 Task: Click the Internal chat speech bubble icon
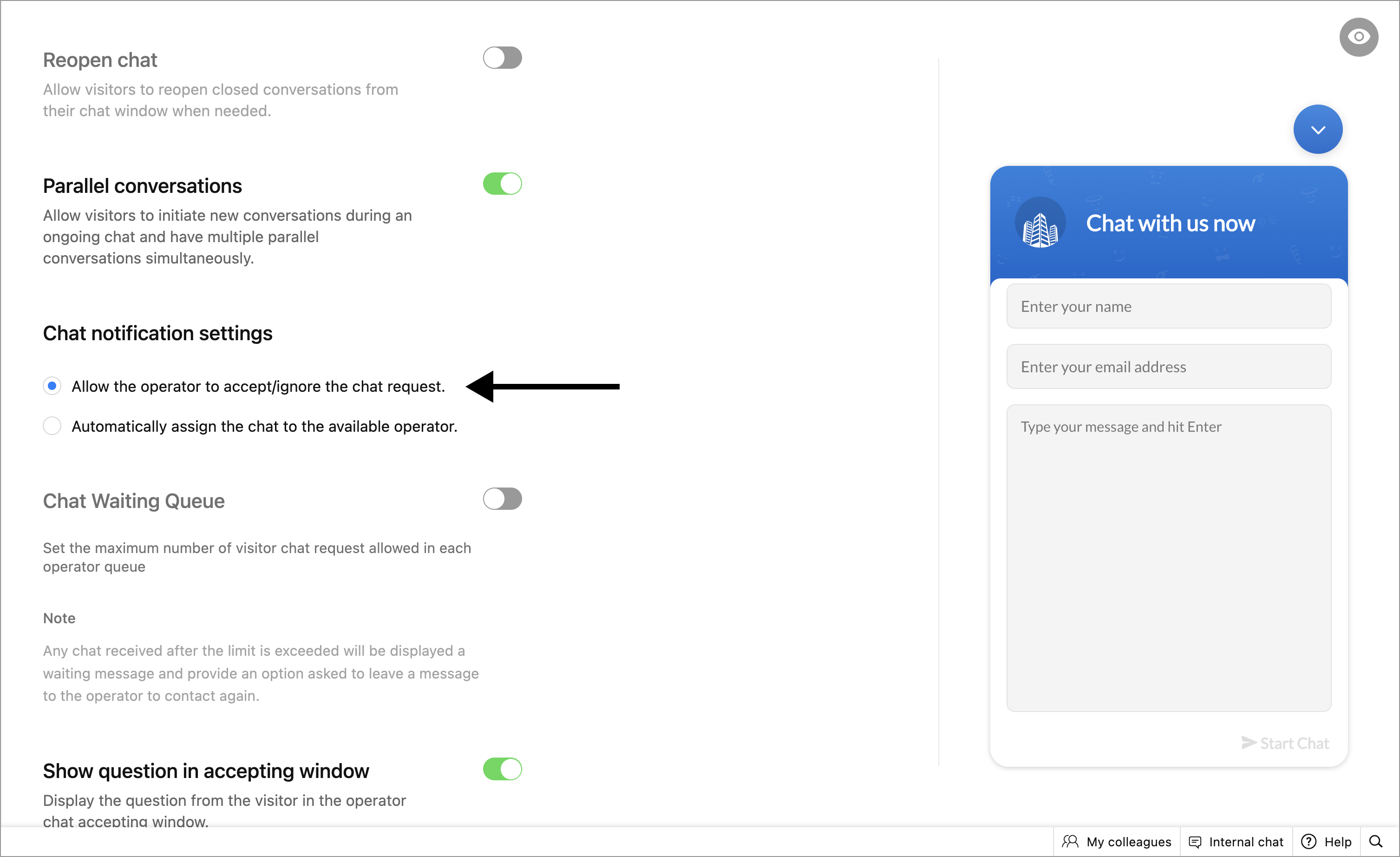(1195, 842)
